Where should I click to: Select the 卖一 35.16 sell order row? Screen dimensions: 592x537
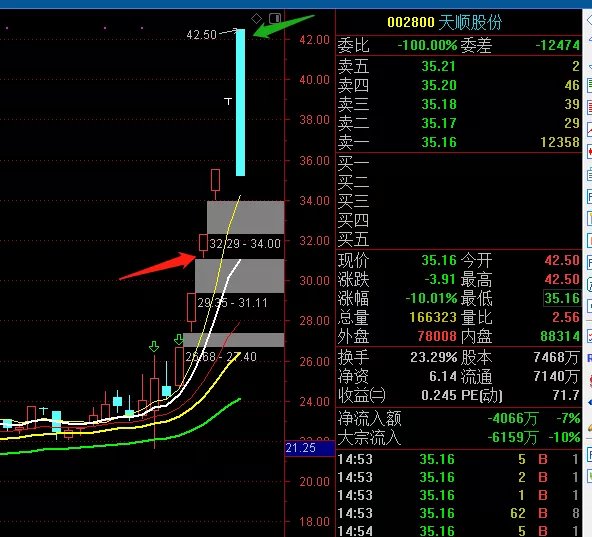point(458,142)
